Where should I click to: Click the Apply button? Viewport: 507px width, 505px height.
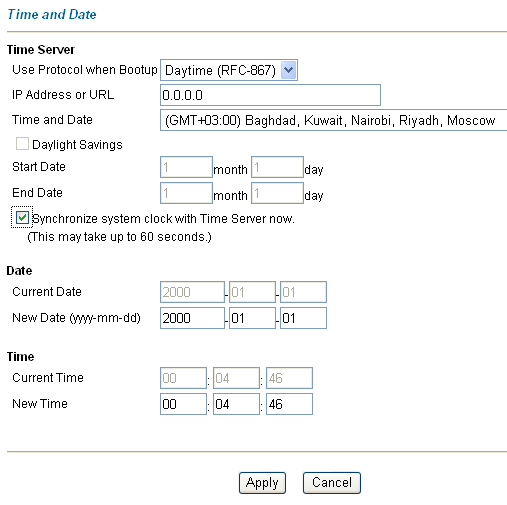pyautogui.click(x=262, y=483)
